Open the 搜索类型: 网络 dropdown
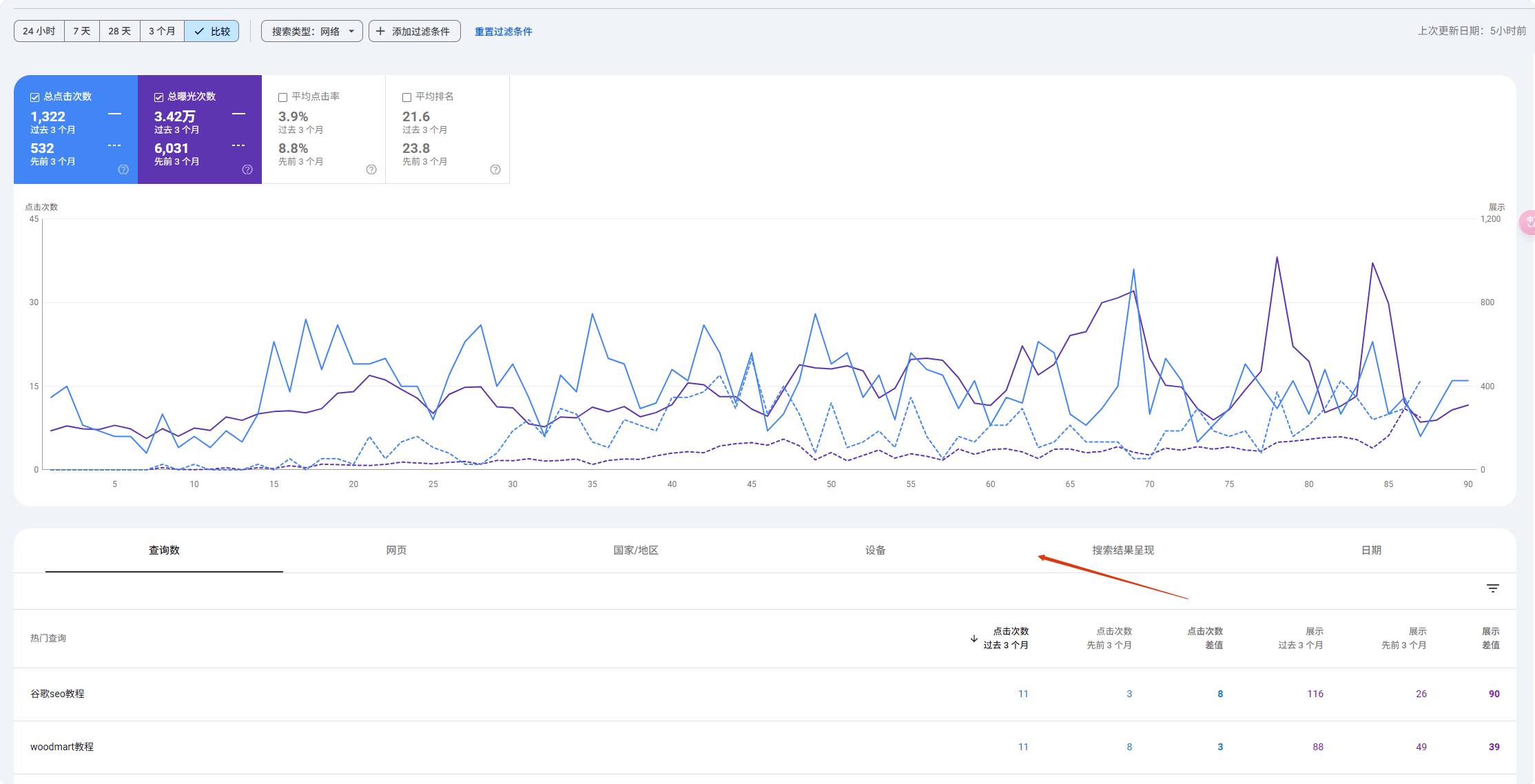This screenshot has height=784, width=1535. (312, 31)
